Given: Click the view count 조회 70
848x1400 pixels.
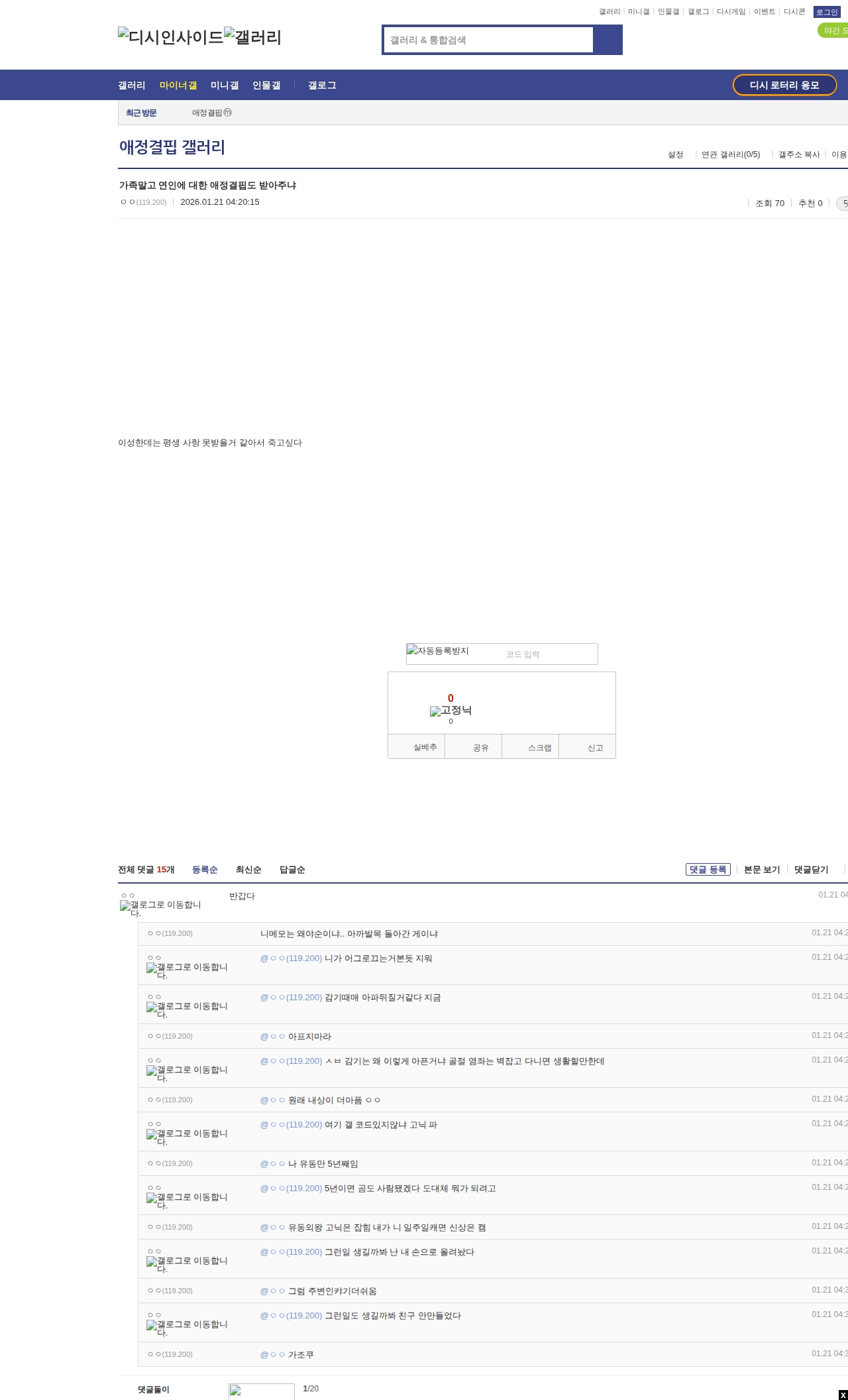Looking at the screenshot, I should point(770,204).
